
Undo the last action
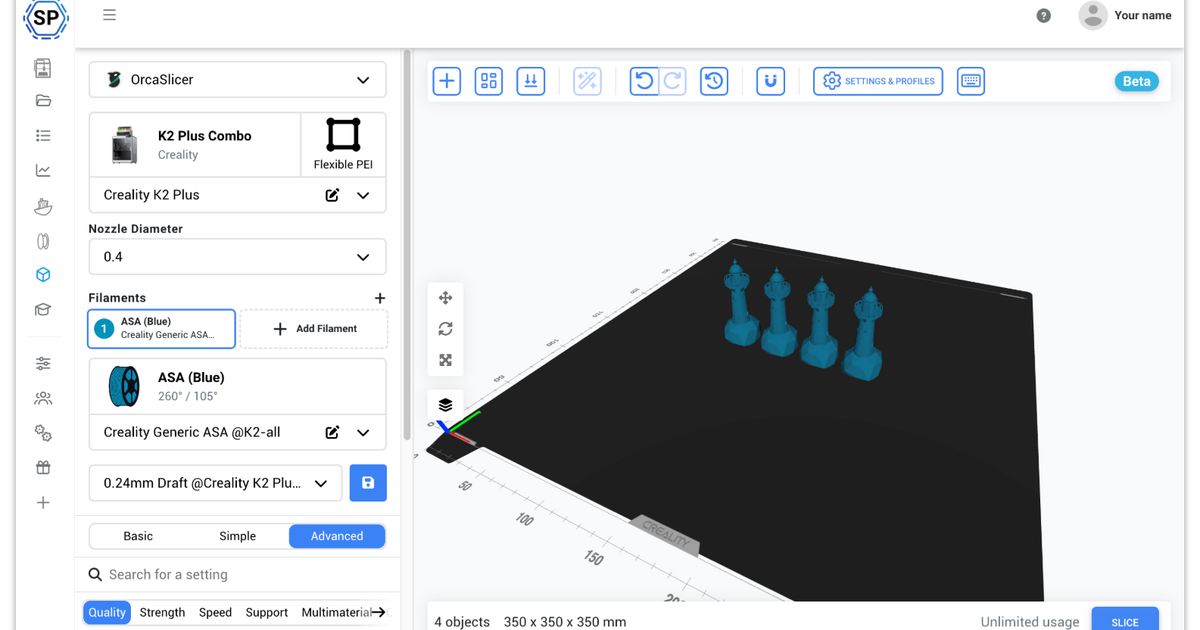click(x=644, y=81)
